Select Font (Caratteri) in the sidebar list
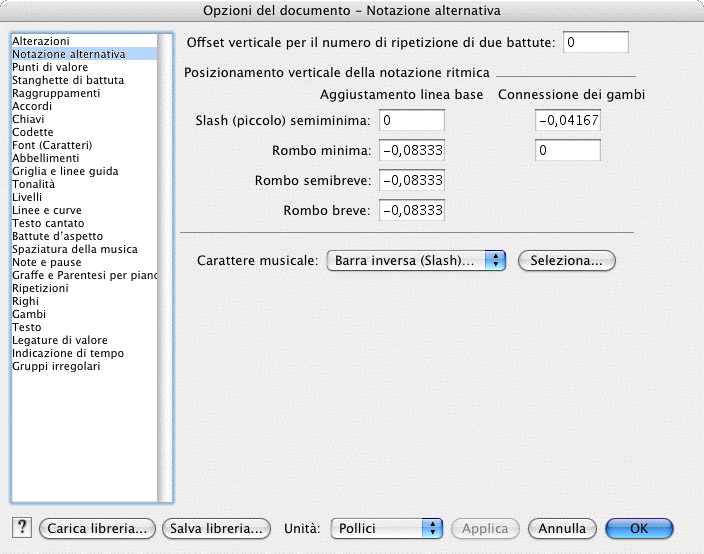The height and width of the screenshot is (554, 704). (52, 145)
